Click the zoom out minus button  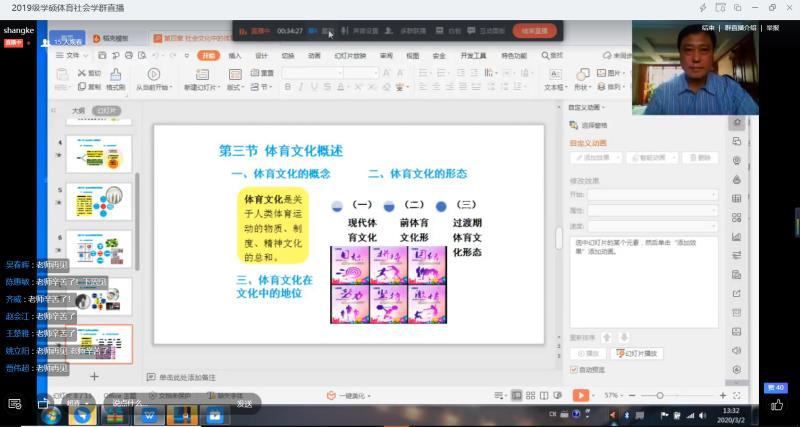pos(632,395)
